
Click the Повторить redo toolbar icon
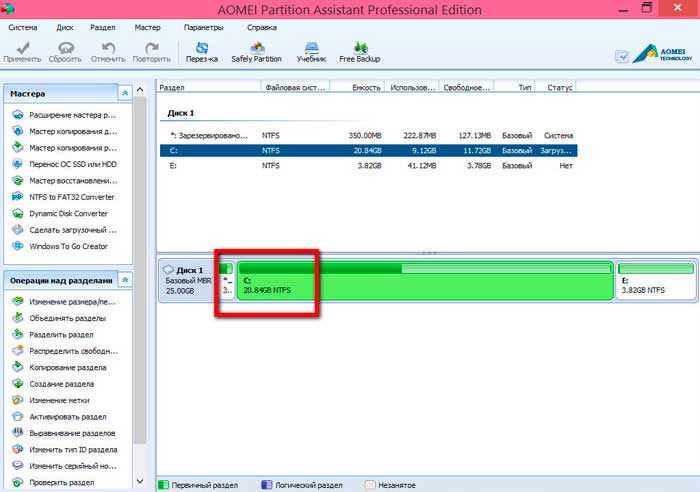pos(152,52)
